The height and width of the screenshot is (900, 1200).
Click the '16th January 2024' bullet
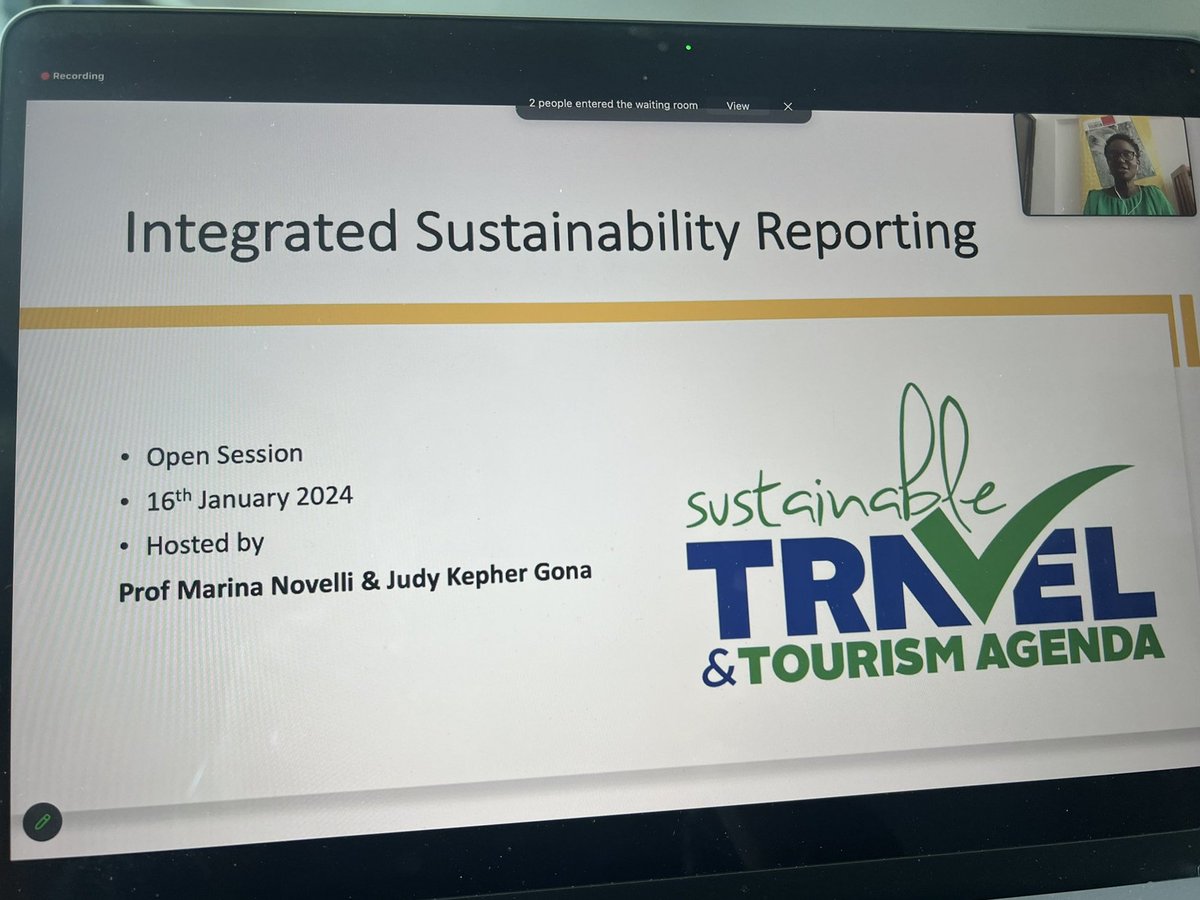pos(249,498)
